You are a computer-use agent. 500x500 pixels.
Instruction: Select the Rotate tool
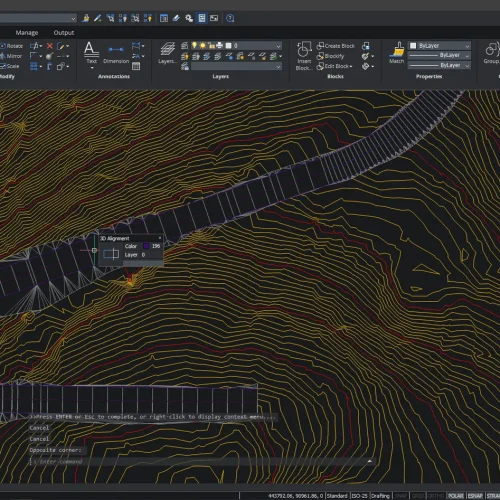click(x=12, y=46)
